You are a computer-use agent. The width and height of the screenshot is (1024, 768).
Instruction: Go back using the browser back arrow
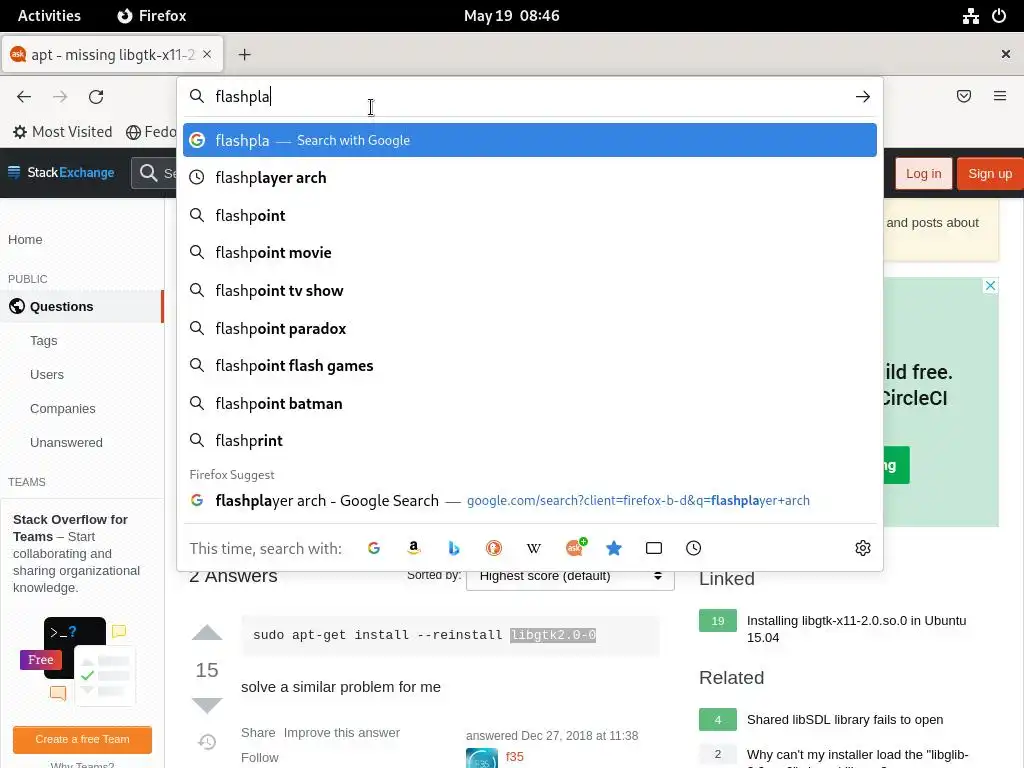coord(24,97)
